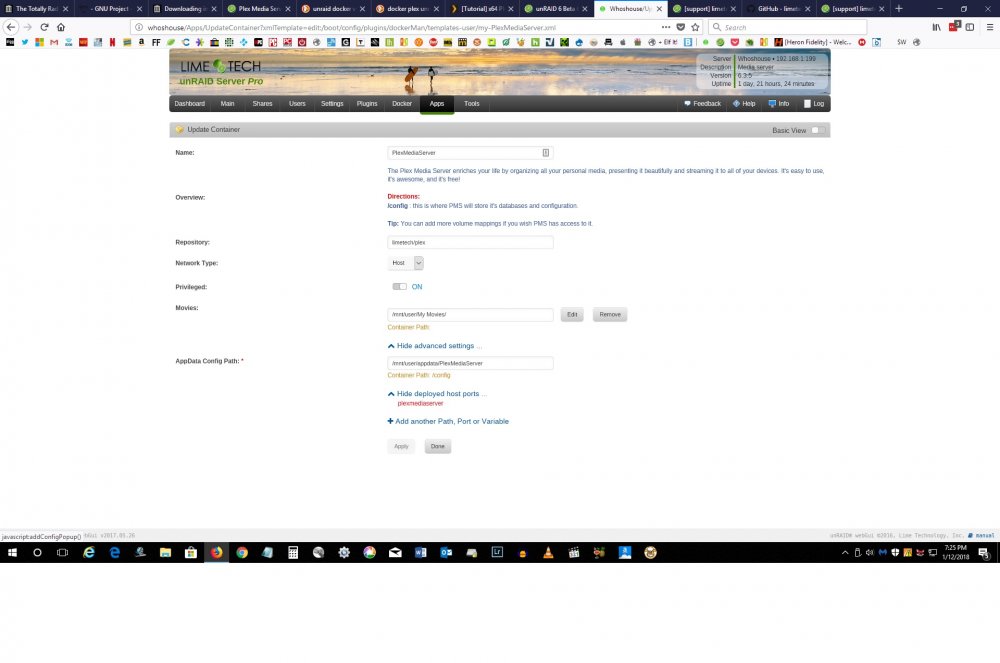Click the Name input field
Viewport: 1000px width, 663px height.
tap(471, 153)
